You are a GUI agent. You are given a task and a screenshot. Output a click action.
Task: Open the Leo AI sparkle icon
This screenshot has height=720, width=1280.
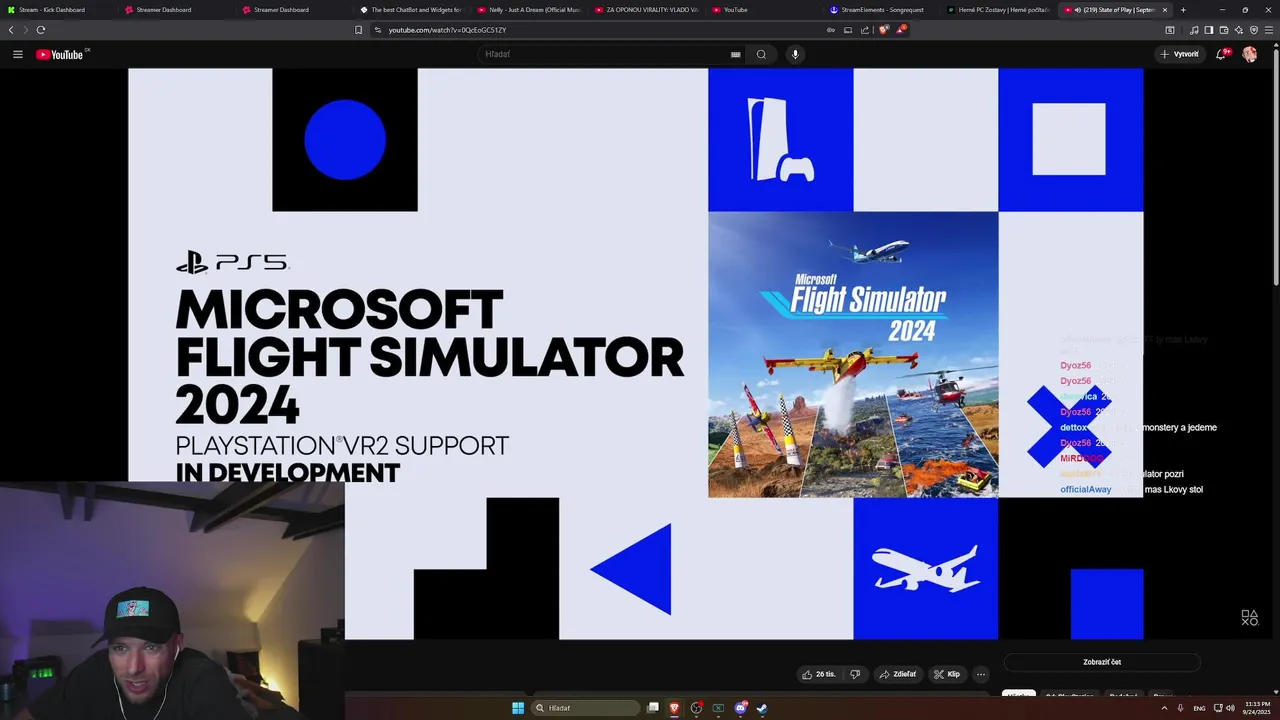[1239, 30]
